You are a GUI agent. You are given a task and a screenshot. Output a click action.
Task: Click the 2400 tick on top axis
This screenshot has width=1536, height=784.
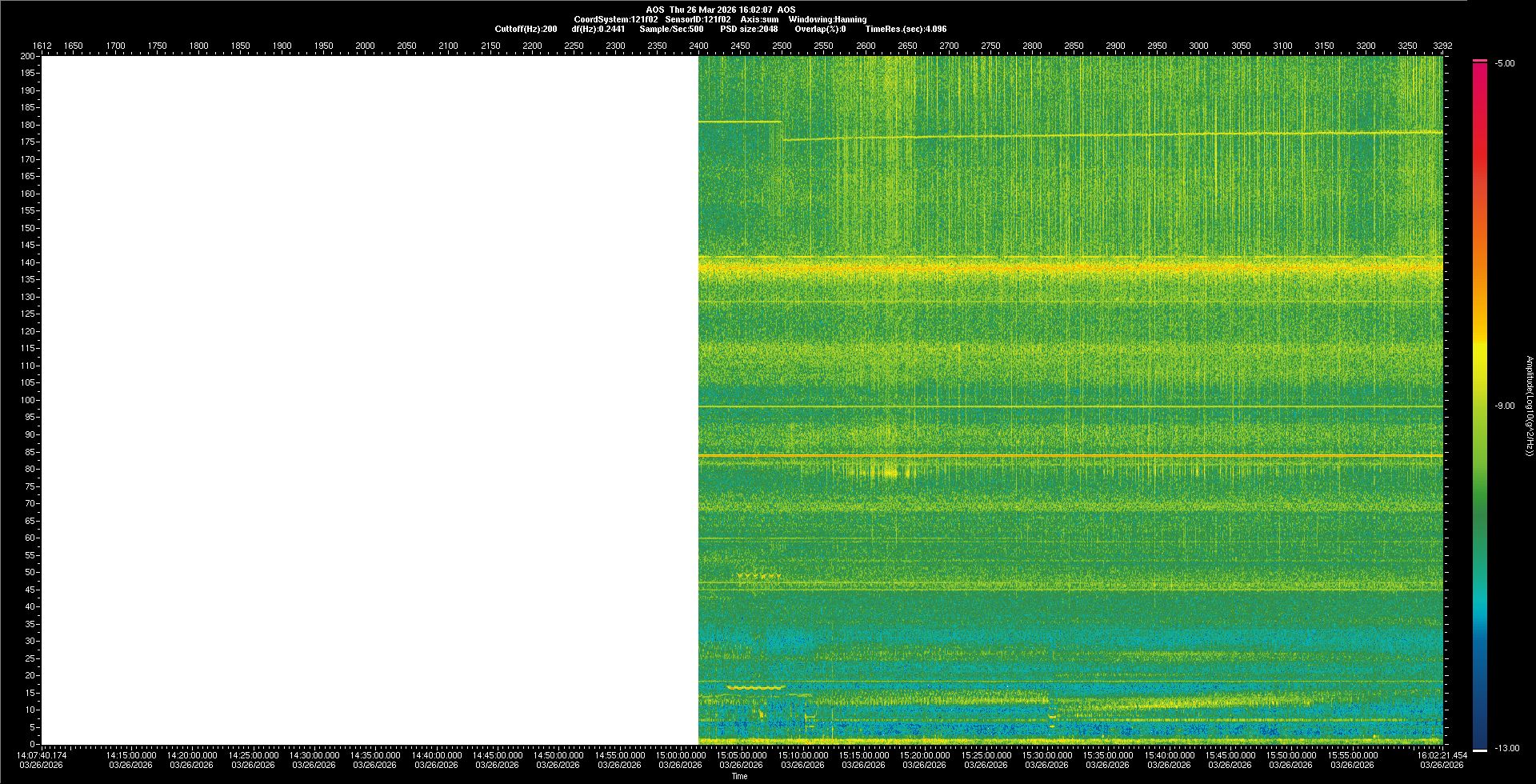coord(698,46)
